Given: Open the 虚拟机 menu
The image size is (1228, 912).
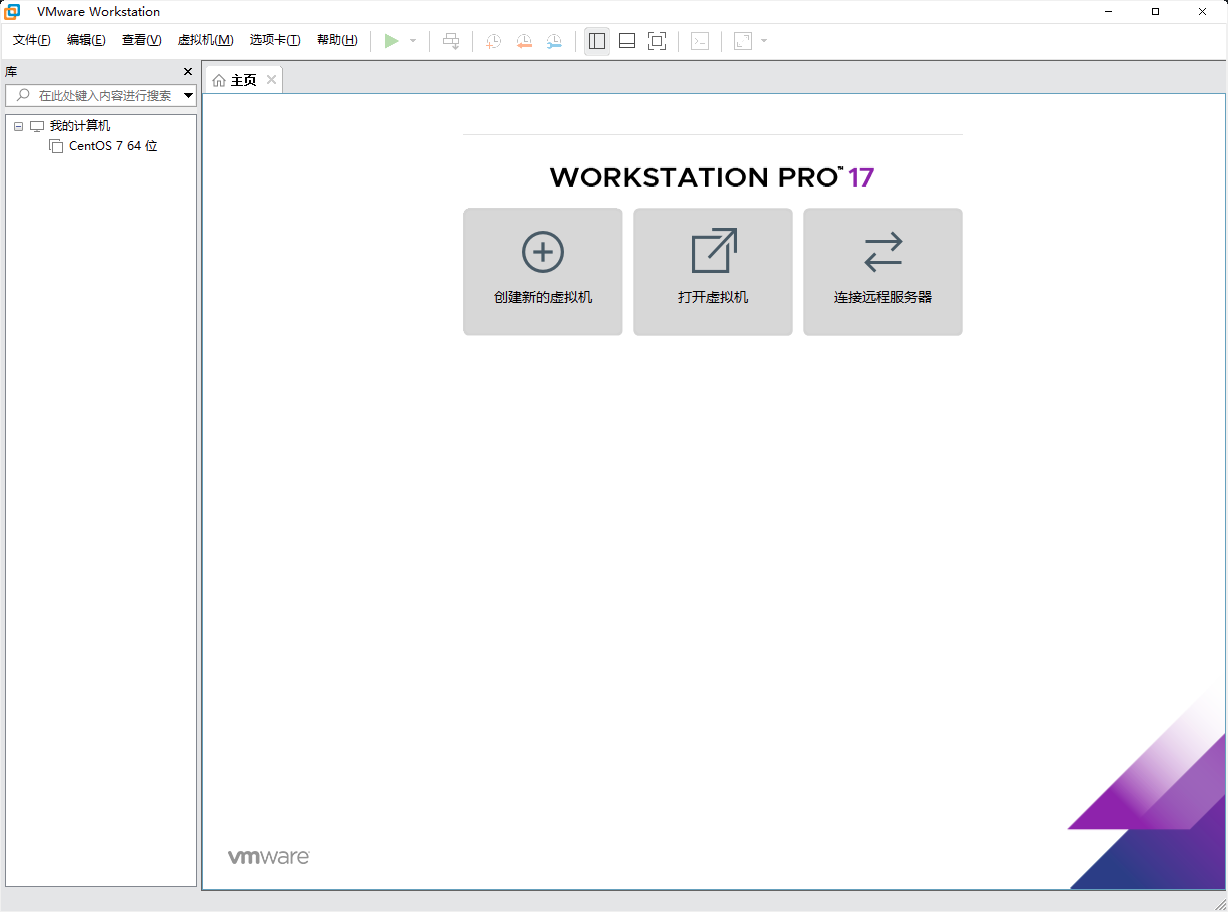Looking at the screenshot, I should tap(205, 40).
